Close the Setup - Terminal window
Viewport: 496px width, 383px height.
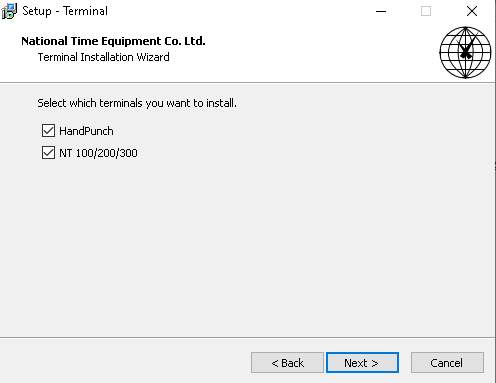pos(472,11)
